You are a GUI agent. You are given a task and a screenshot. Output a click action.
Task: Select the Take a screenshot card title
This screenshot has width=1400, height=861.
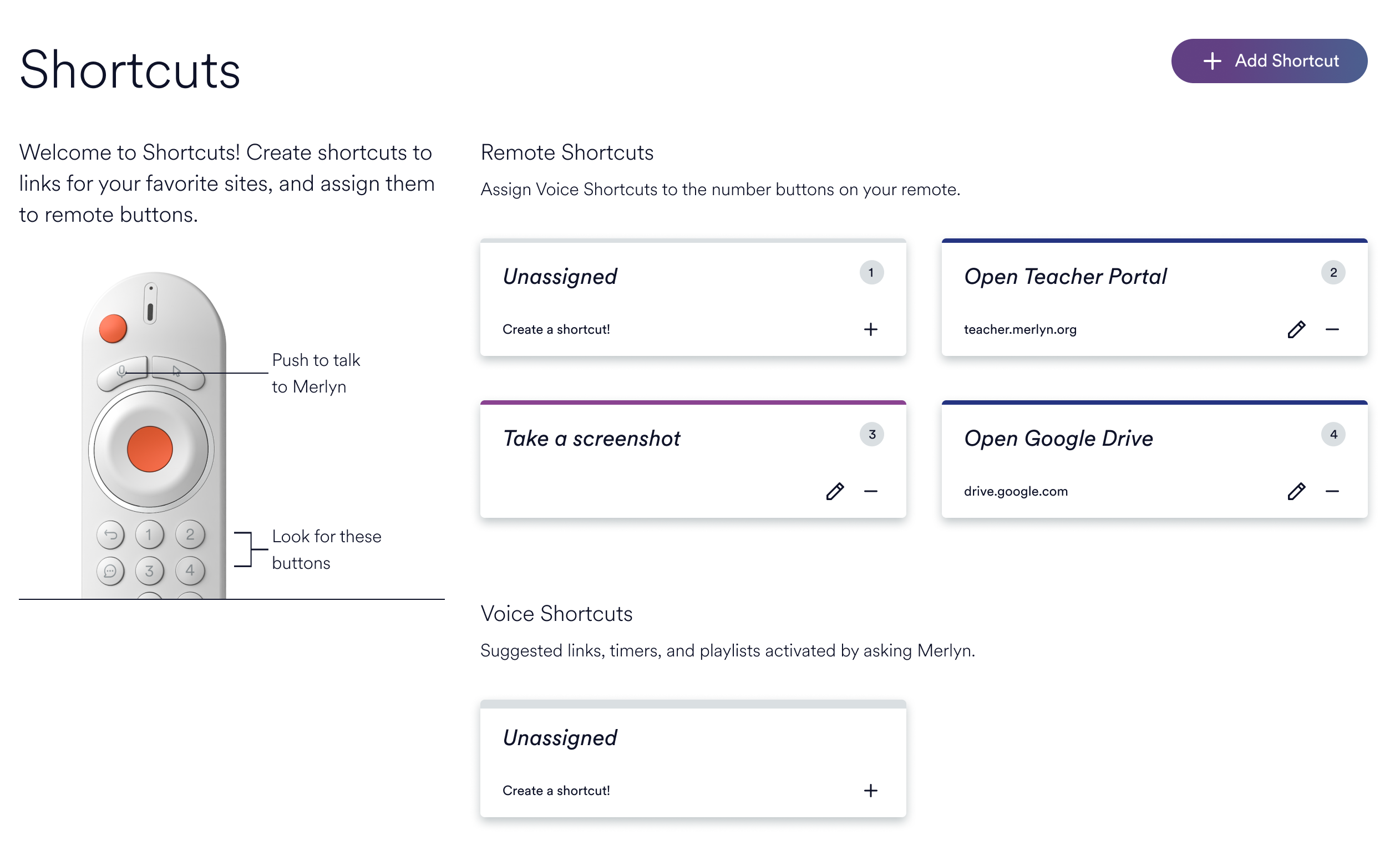point(591,439)
